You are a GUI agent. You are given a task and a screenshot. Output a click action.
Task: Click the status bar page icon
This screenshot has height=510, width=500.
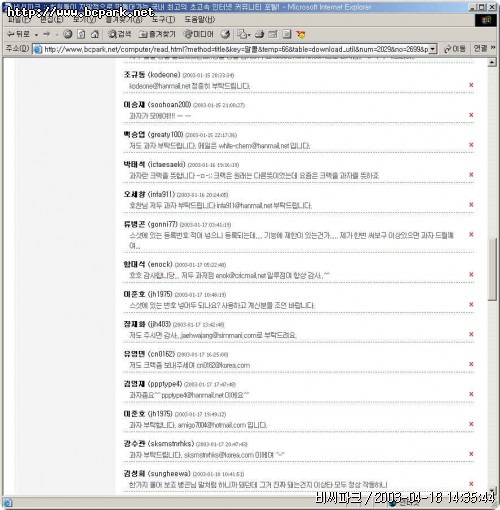point(8,503)
